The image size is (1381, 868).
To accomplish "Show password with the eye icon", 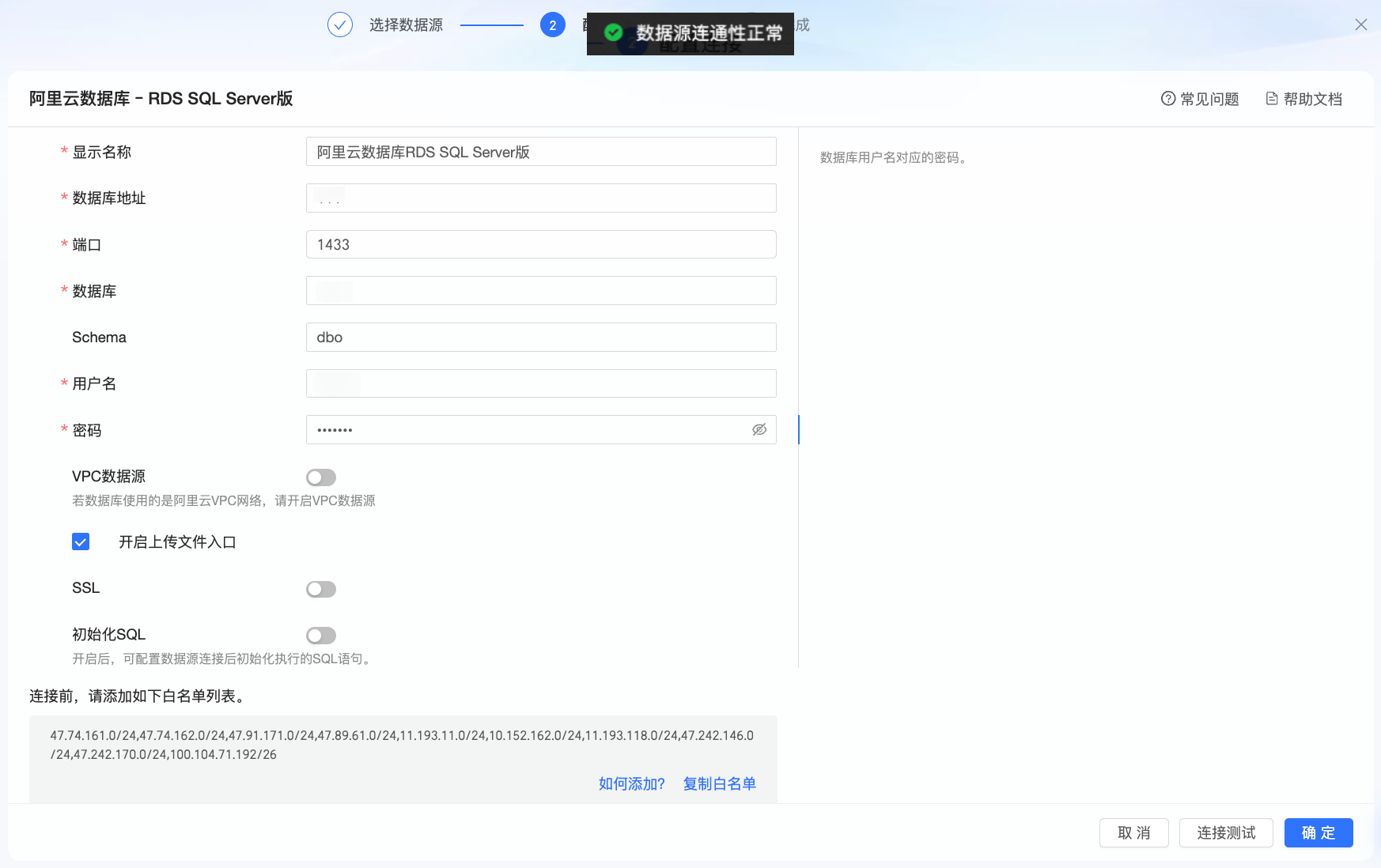I will [759, 430].
